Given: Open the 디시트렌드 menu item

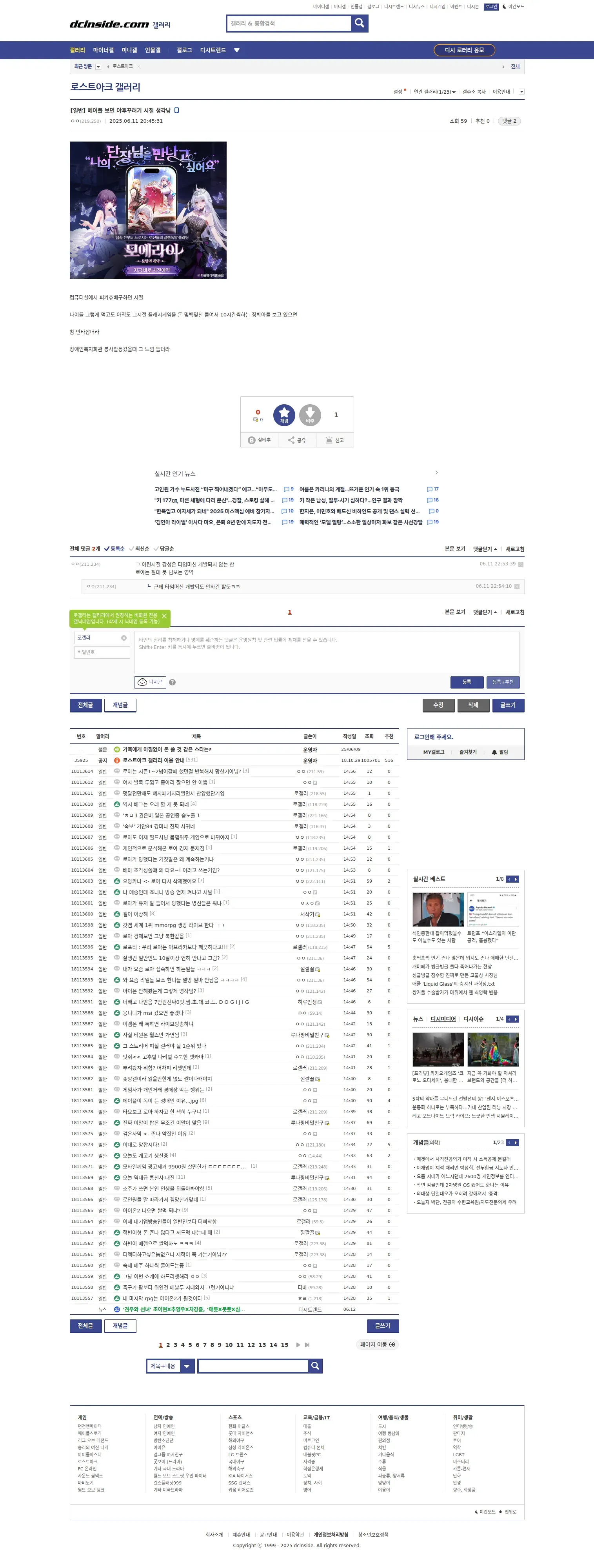Looking at the screenshot, I should pyautogui.click(x=213, y=51).
